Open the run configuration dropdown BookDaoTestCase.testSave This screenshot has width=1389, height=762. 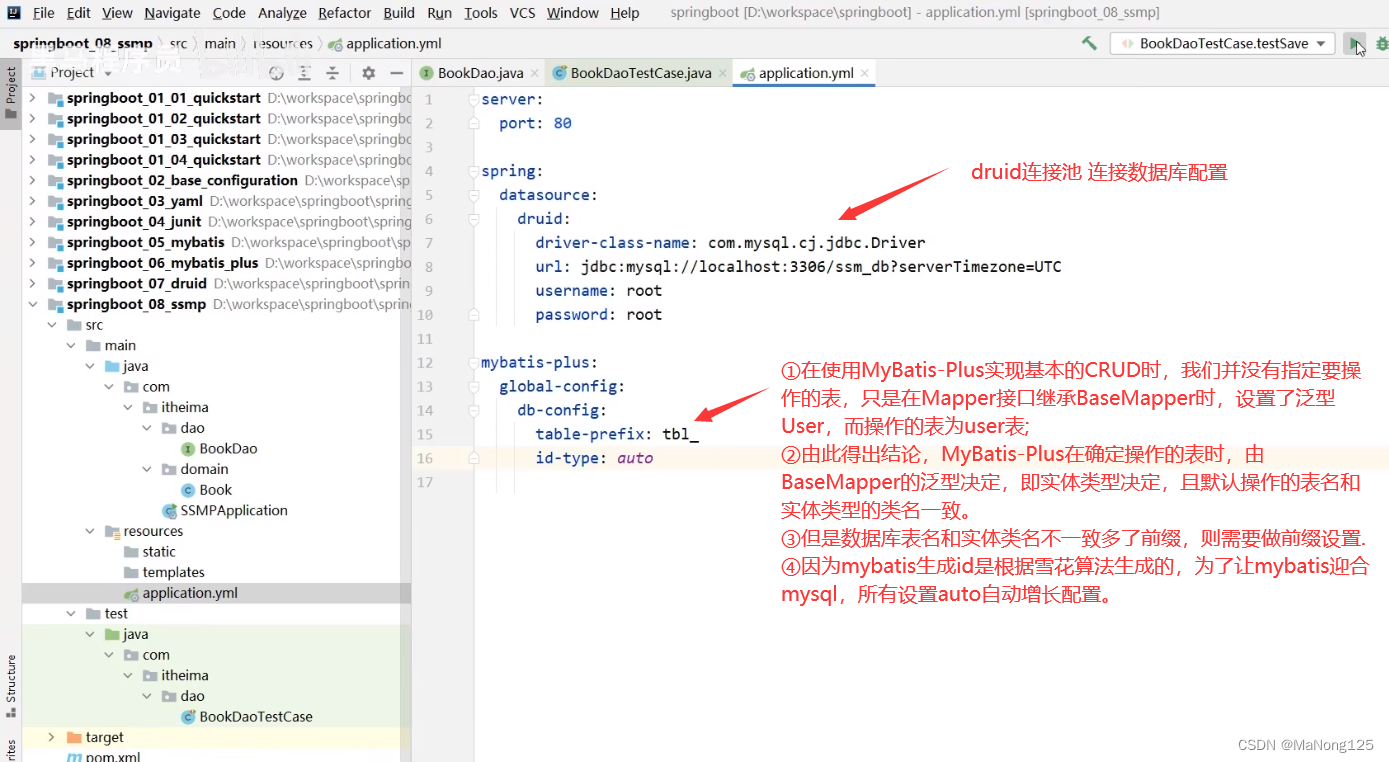(1222, 43)
